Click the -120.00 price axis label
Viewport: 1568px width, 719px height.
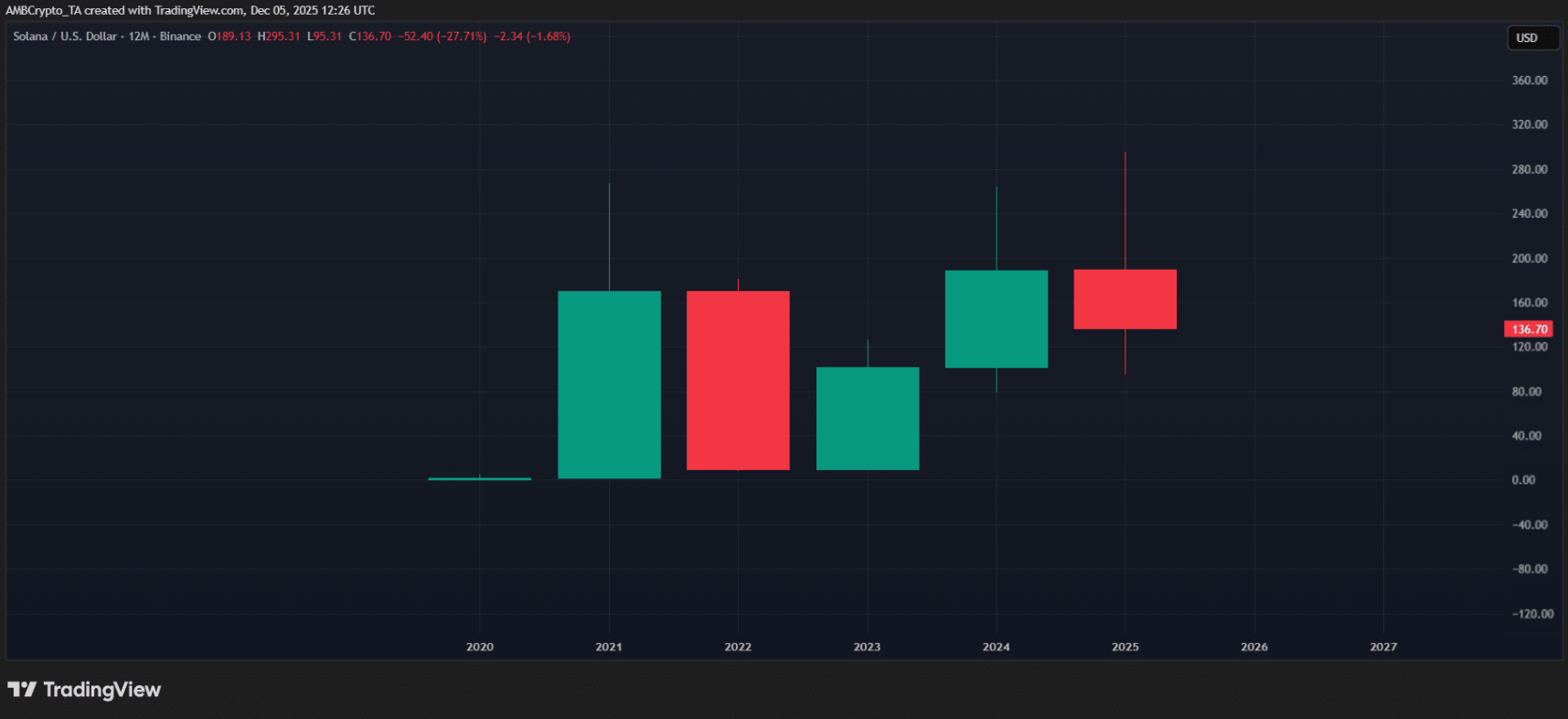pos(1531,614)
